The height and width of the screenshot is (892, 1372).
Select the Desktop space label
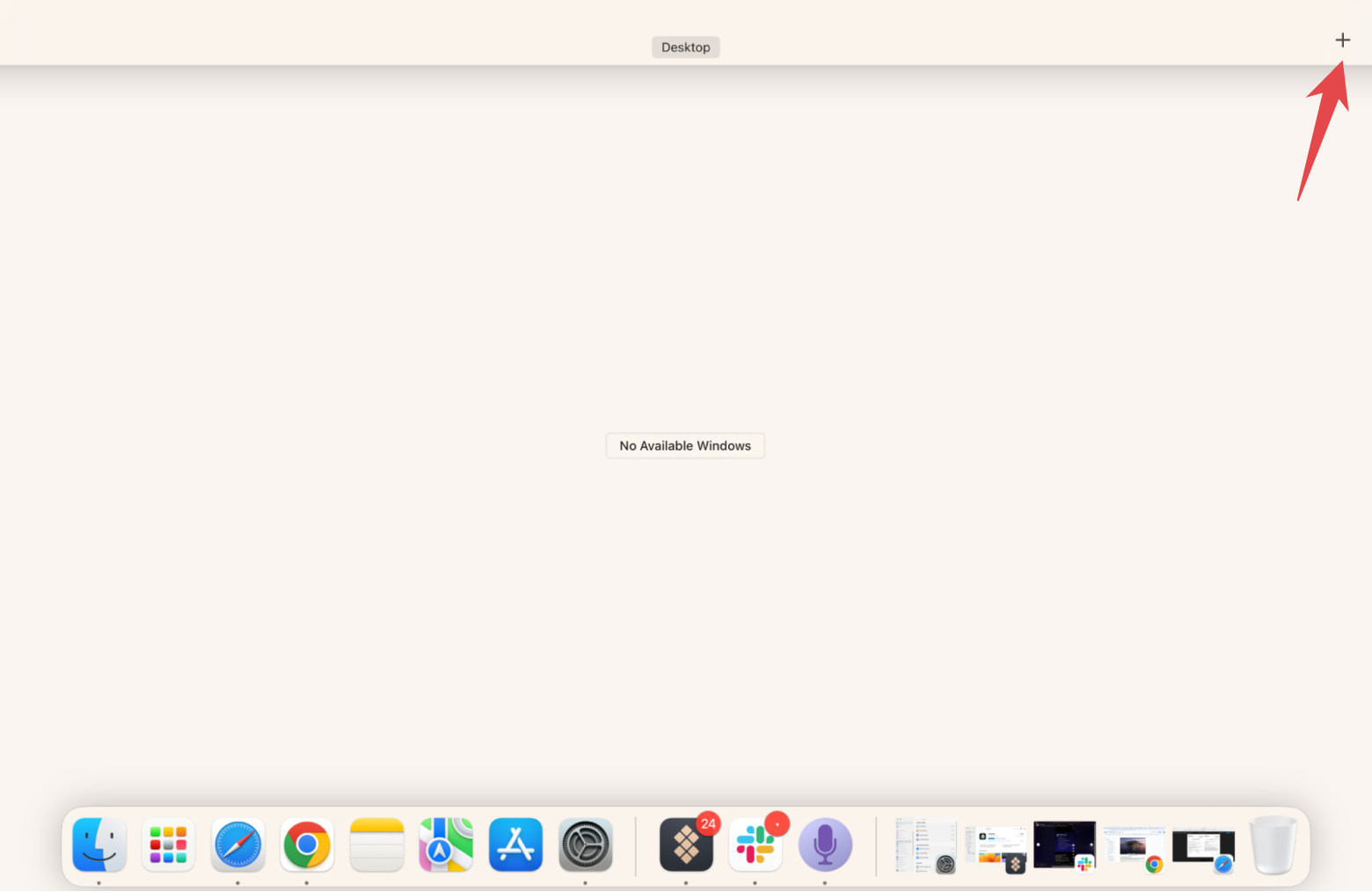pyautogui.click(x=686, y=48)
